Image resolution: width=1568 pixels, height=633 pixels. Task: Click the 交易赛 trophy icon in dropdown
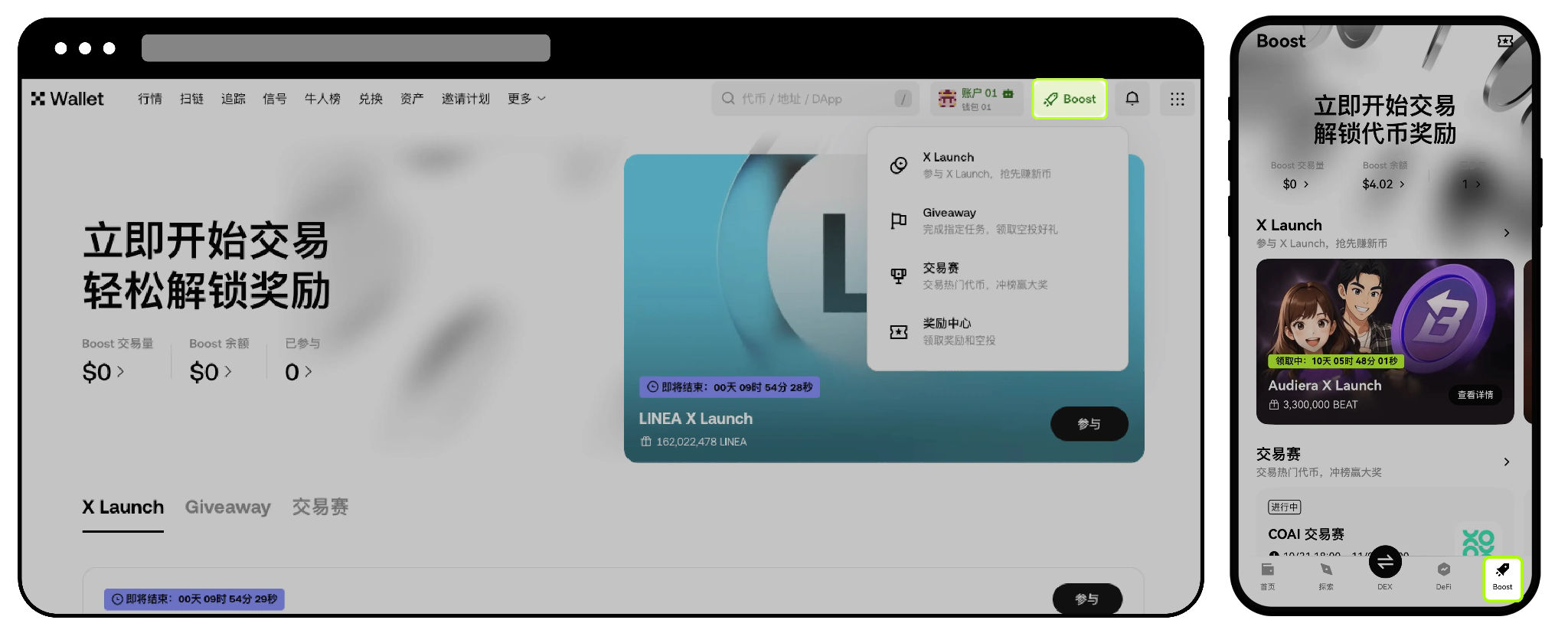(899, 276)
